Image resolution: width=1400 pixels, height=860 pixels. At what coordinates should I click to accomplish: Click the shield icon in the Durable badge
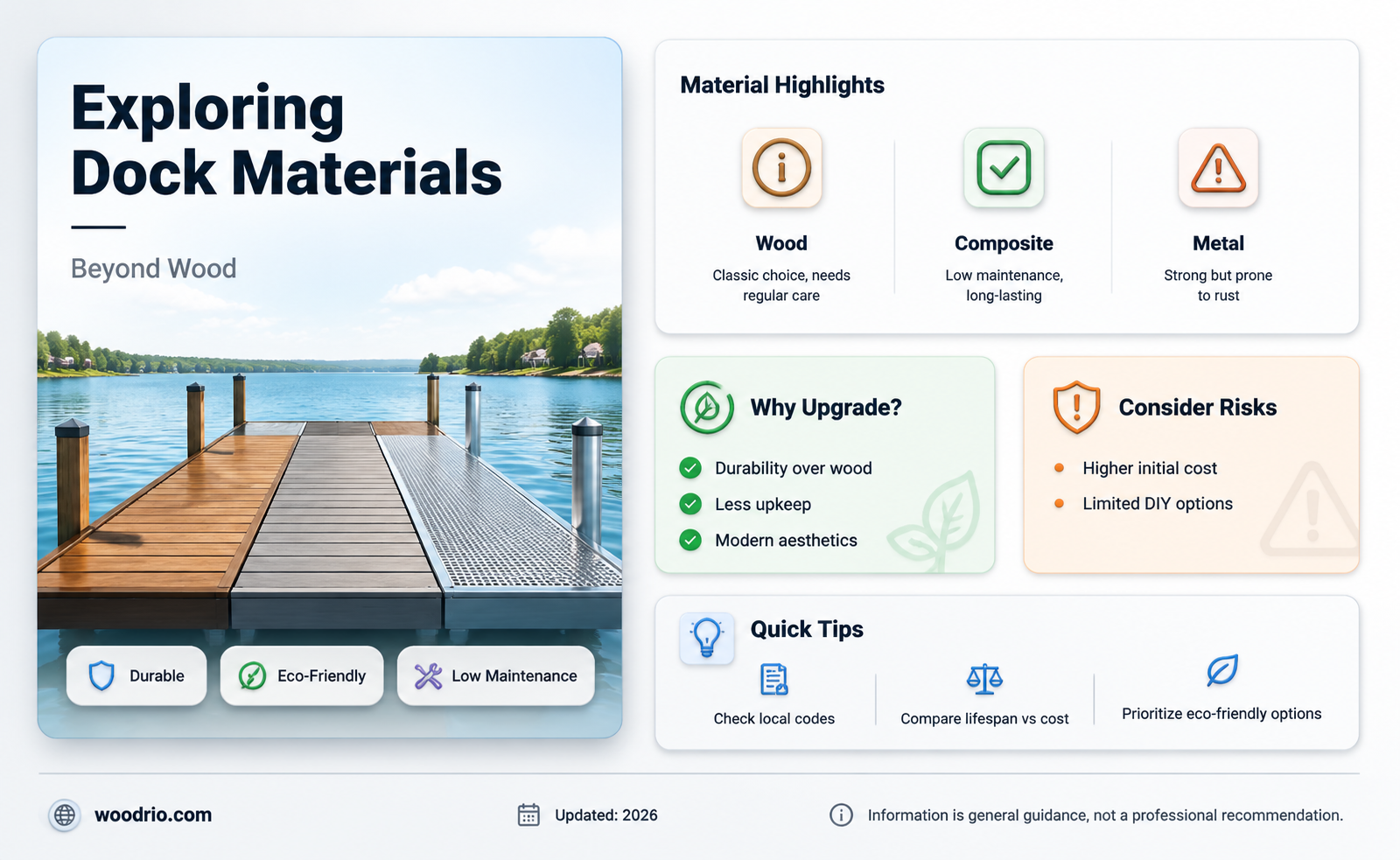click(102, 675)
